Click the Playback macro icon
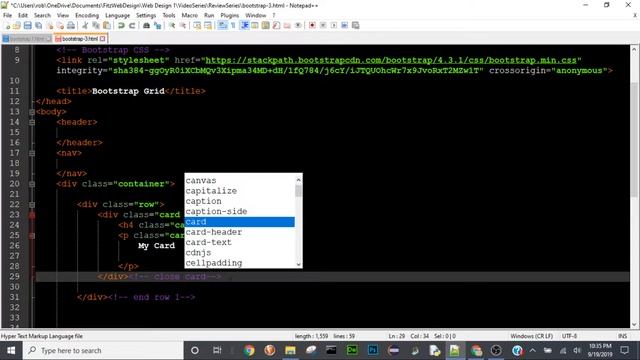This screenshot has height=360, width=640. [334, 25]
